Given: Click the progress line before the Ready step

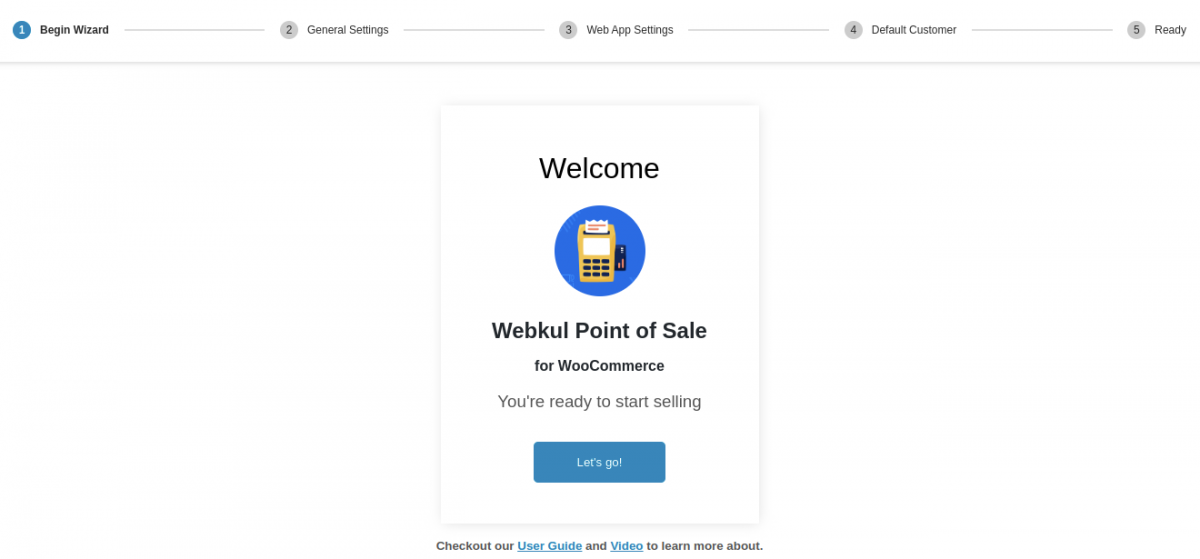Looking at the screenshot, I should [1041, 30].
